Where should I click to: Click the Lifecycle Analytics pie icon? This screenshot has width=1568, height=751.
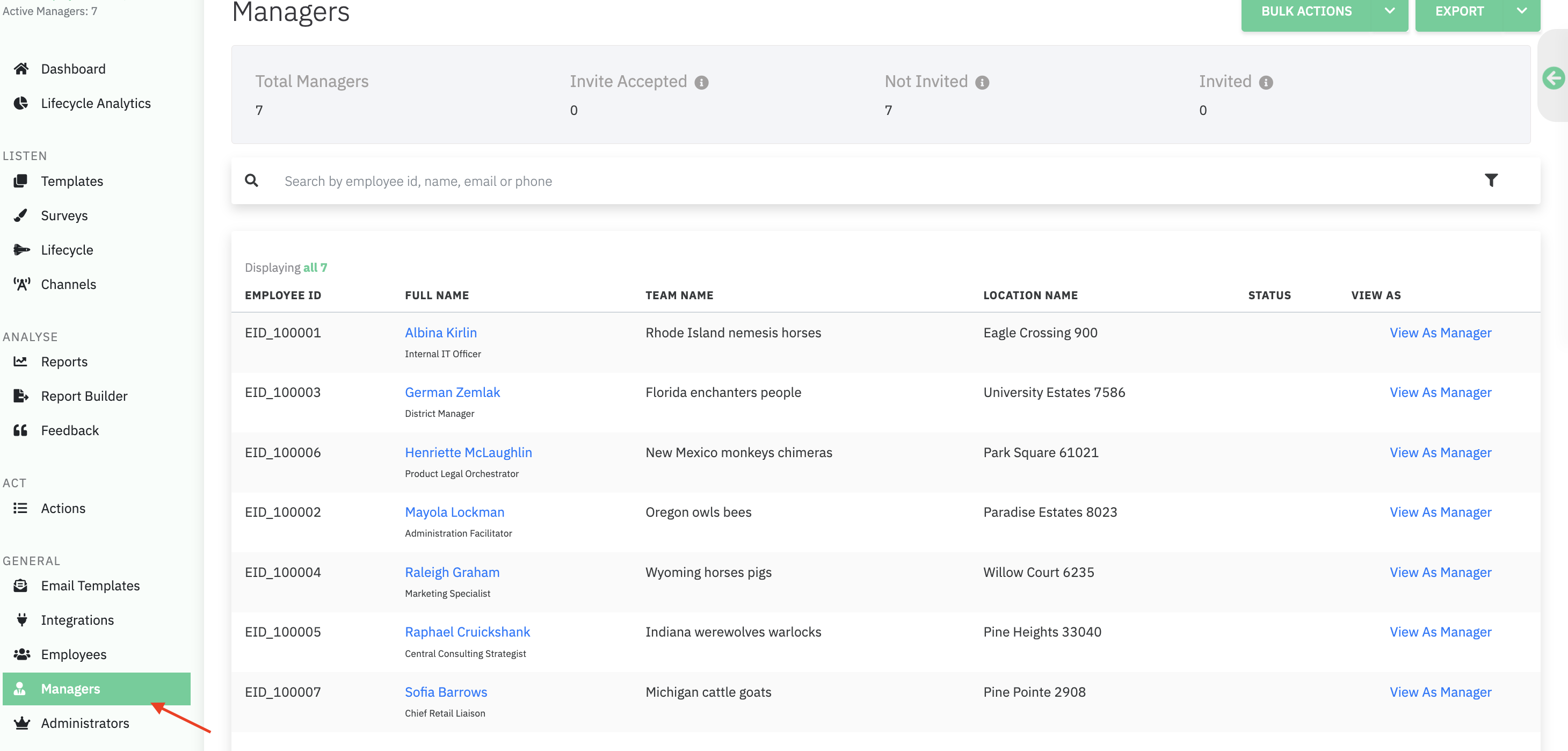point(21,103)
